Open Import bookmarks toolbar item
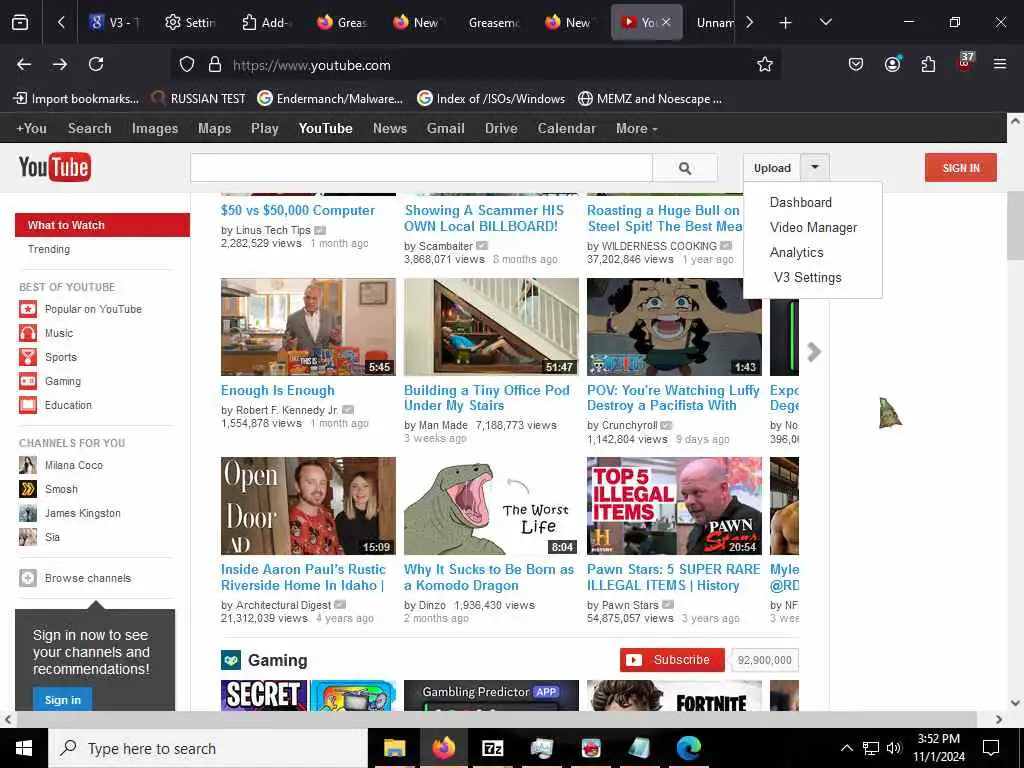Viewport: 1024px width, 768px height. pos(76,99)
